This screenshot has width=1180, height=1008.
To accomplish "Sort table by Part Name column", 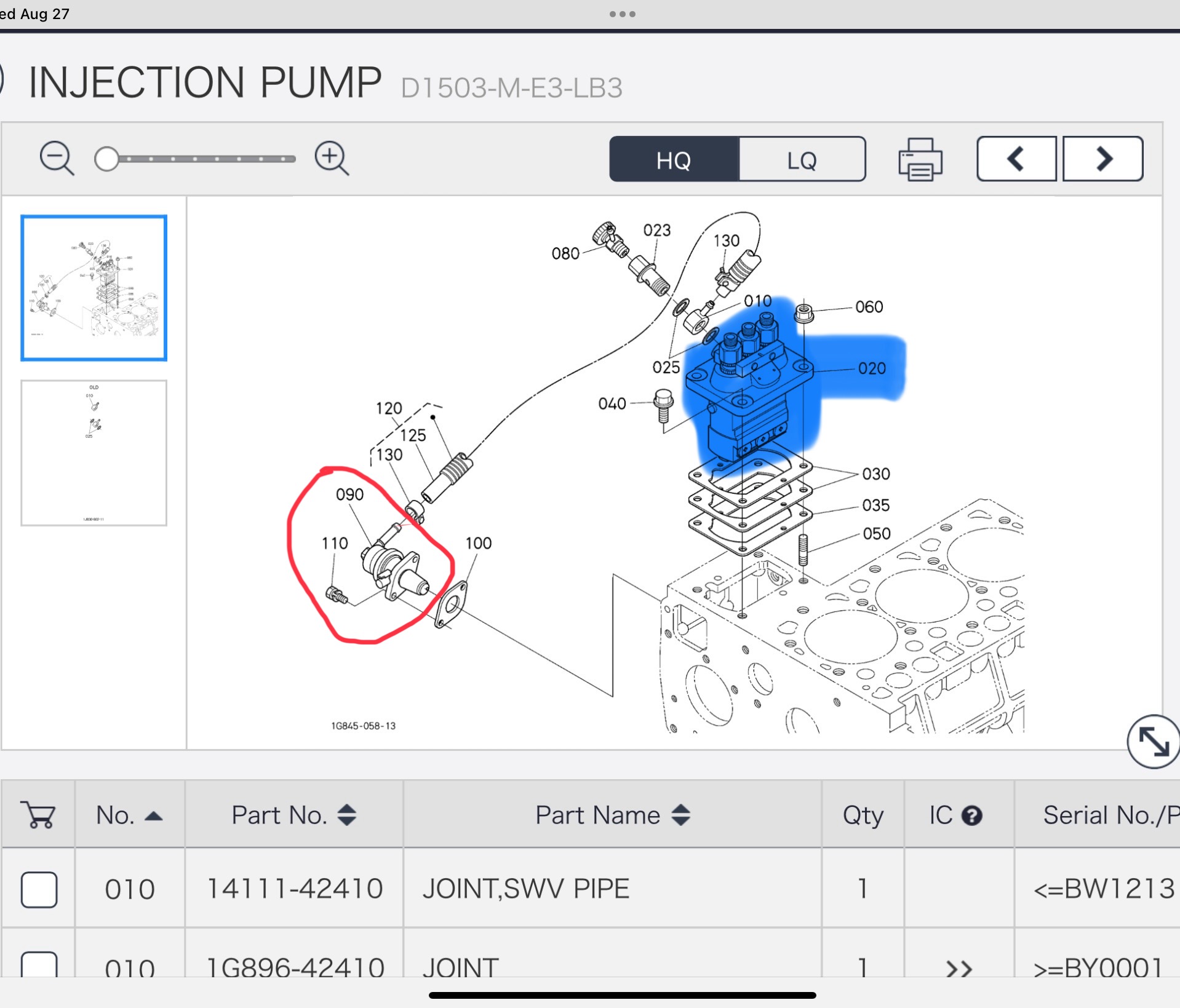I will pos(612,816).
